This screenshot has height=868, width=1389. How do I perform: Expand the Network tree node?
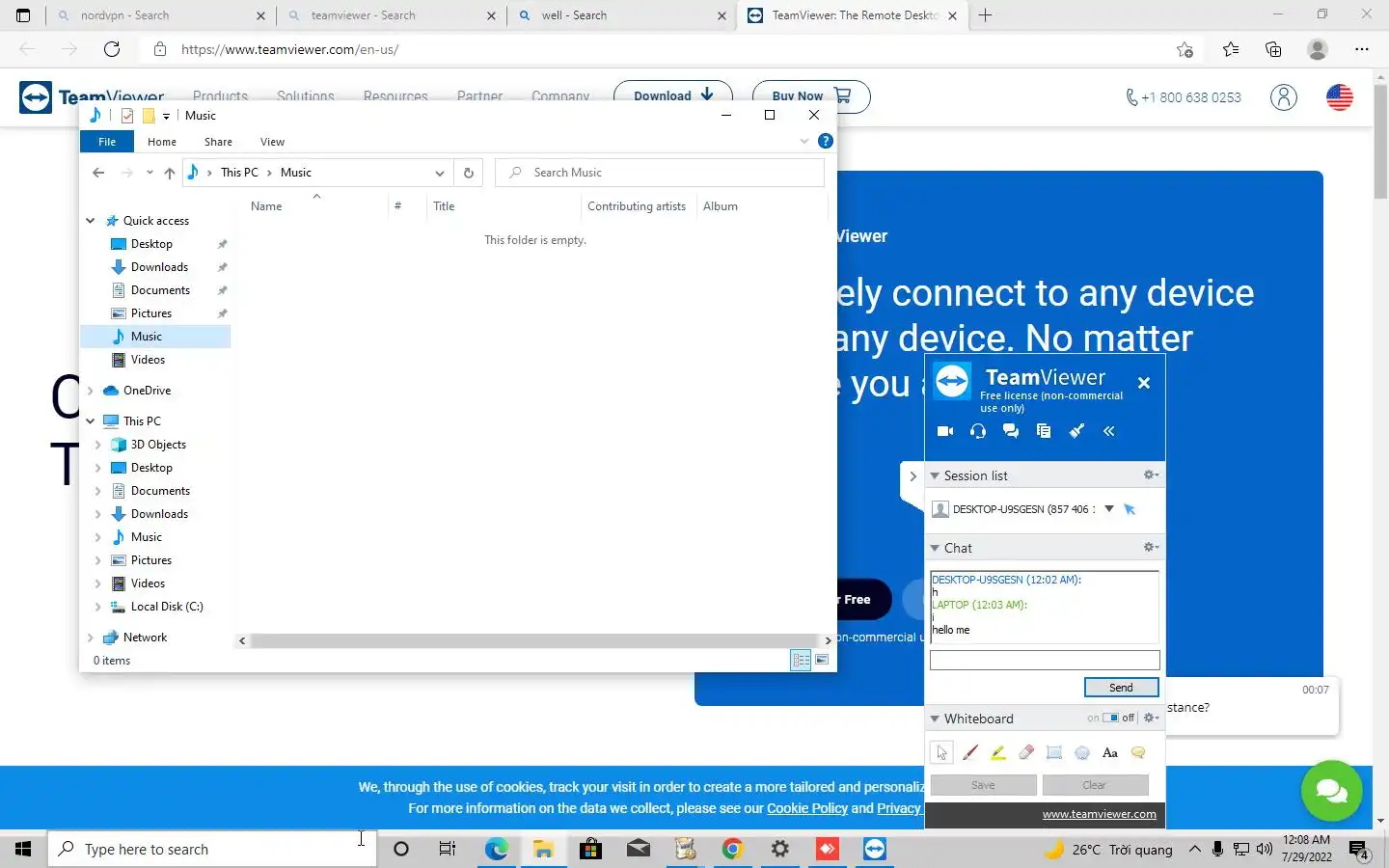click(91, 637)
